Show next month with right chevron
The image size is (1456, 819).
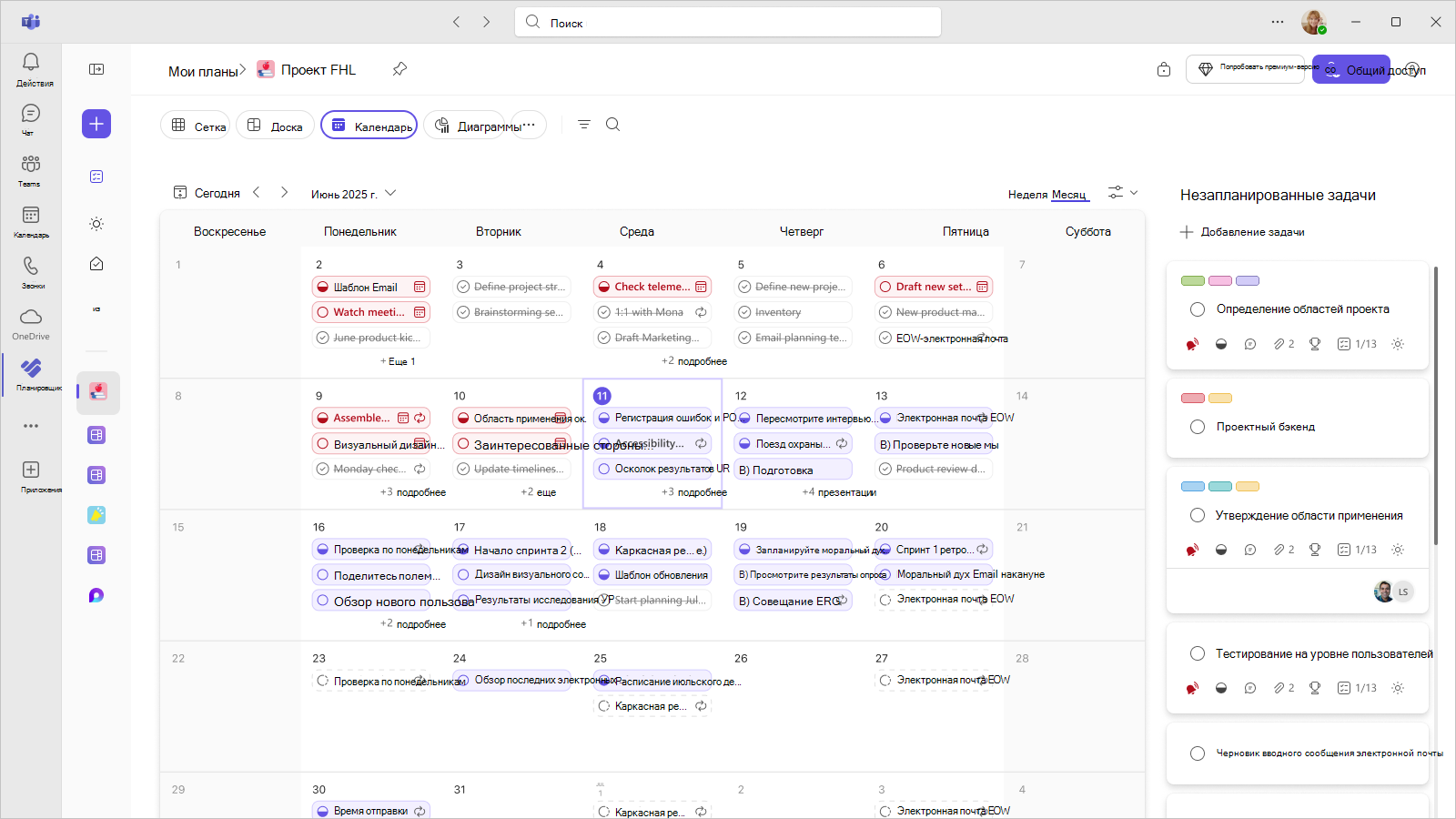point(284,192)
